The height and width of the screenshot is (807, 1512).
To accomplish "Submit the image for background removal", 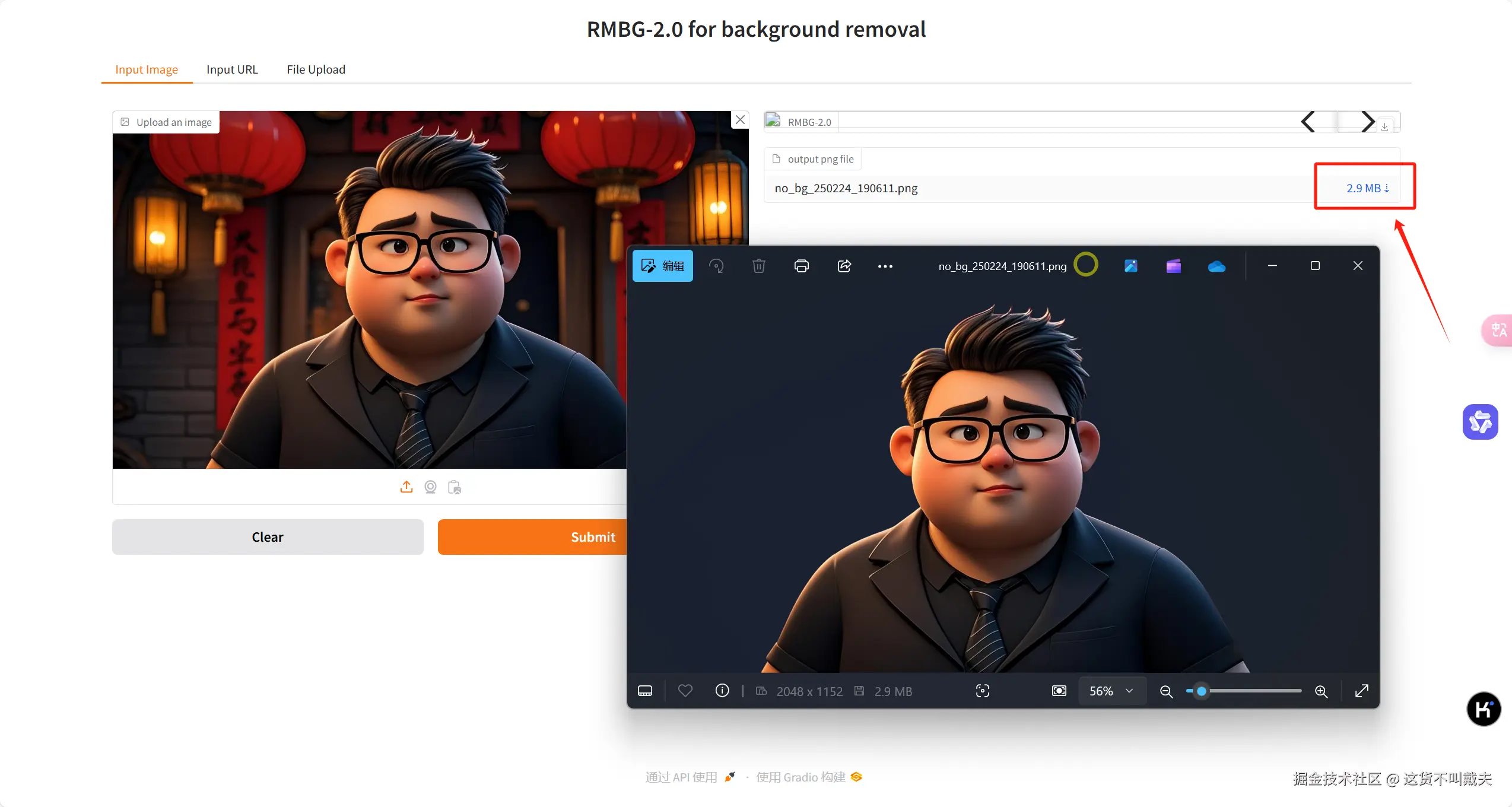I will click(593, 537).
